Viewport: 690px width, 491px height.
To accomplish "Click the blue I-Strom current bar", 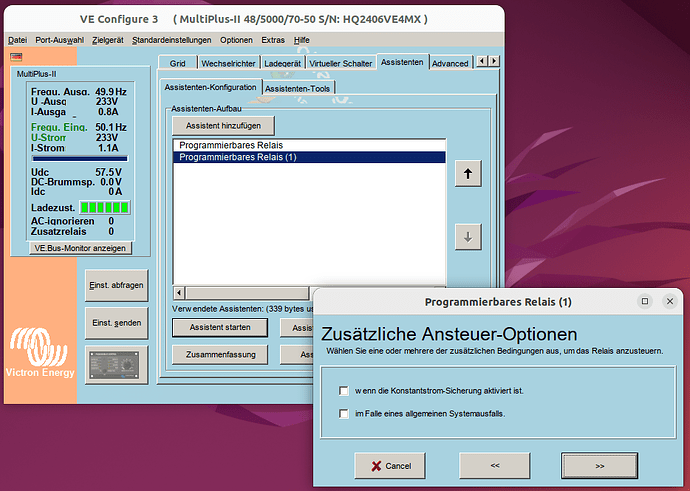I will click(80, 158).
